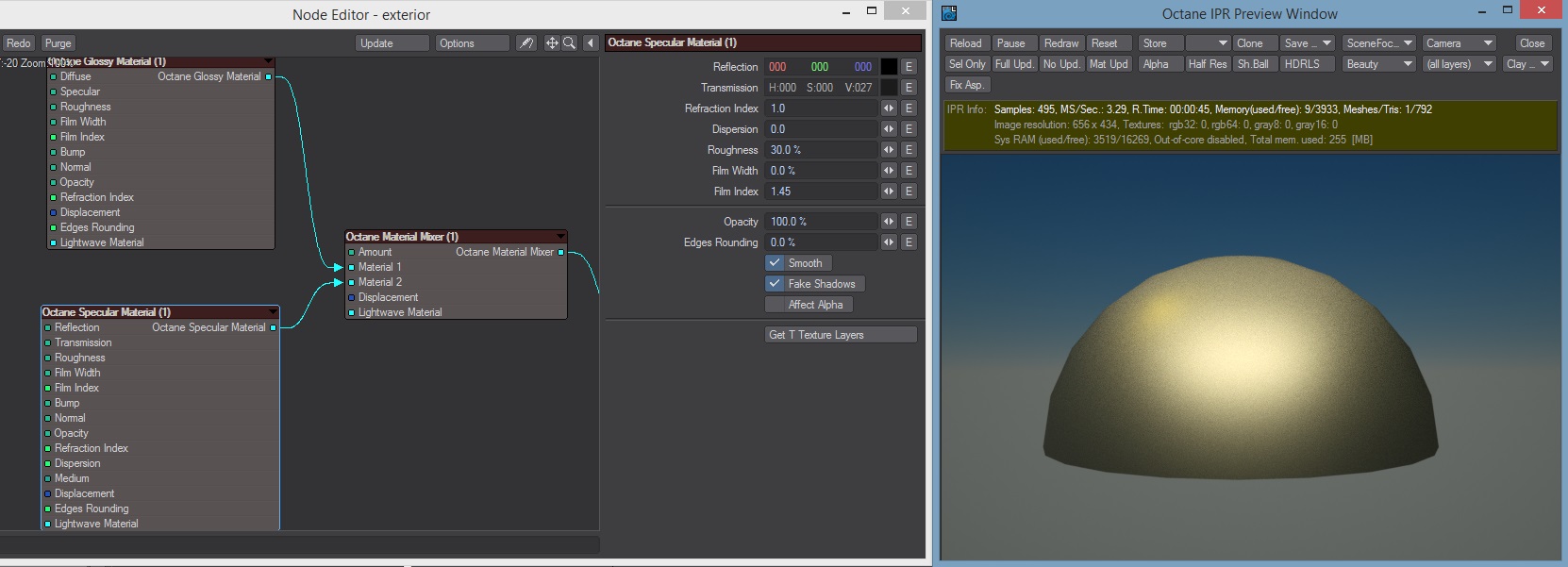Reset the IPR render
The width and height of the screenshot is (1568, 567).
pos(1110,43)
